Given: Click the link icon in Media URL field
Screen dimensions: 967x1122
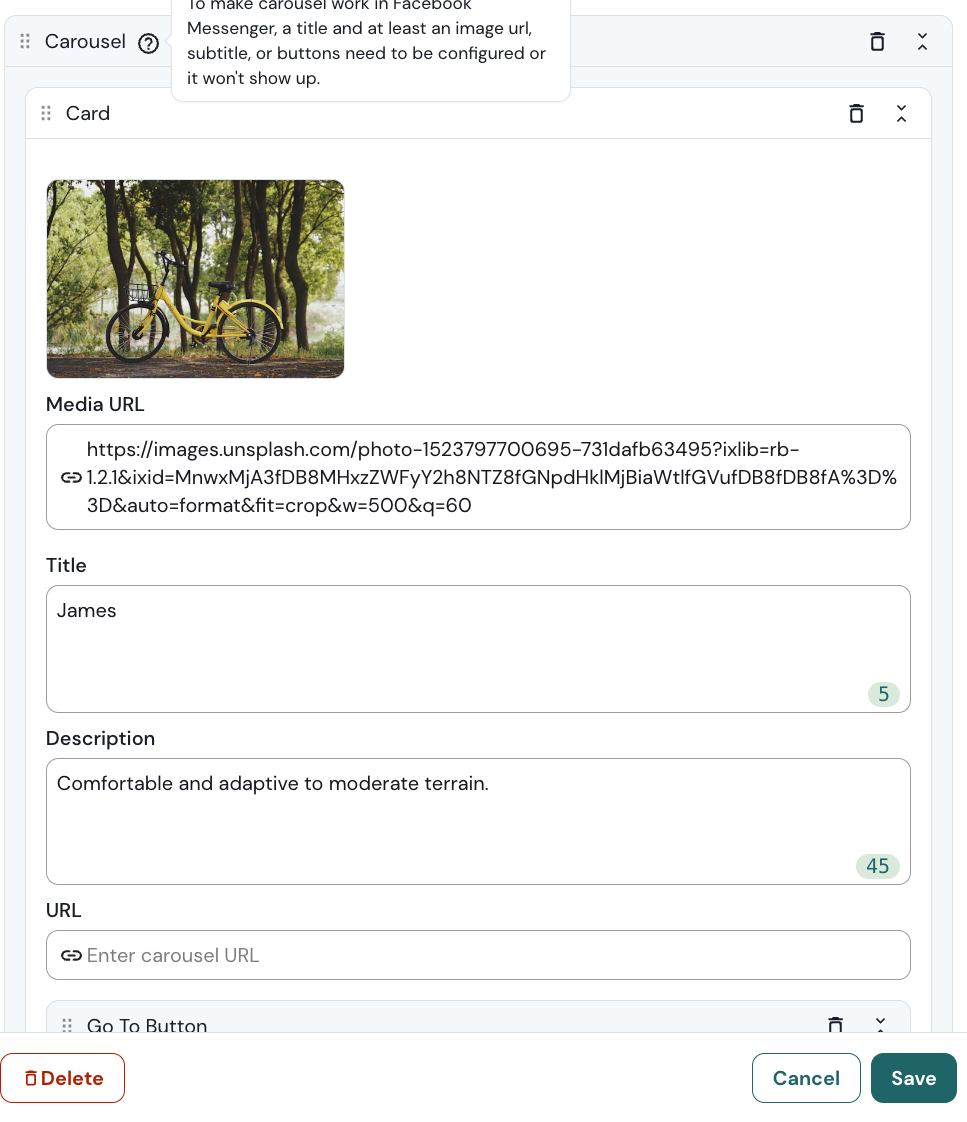Looking at the screenshot, I should 71,477.
